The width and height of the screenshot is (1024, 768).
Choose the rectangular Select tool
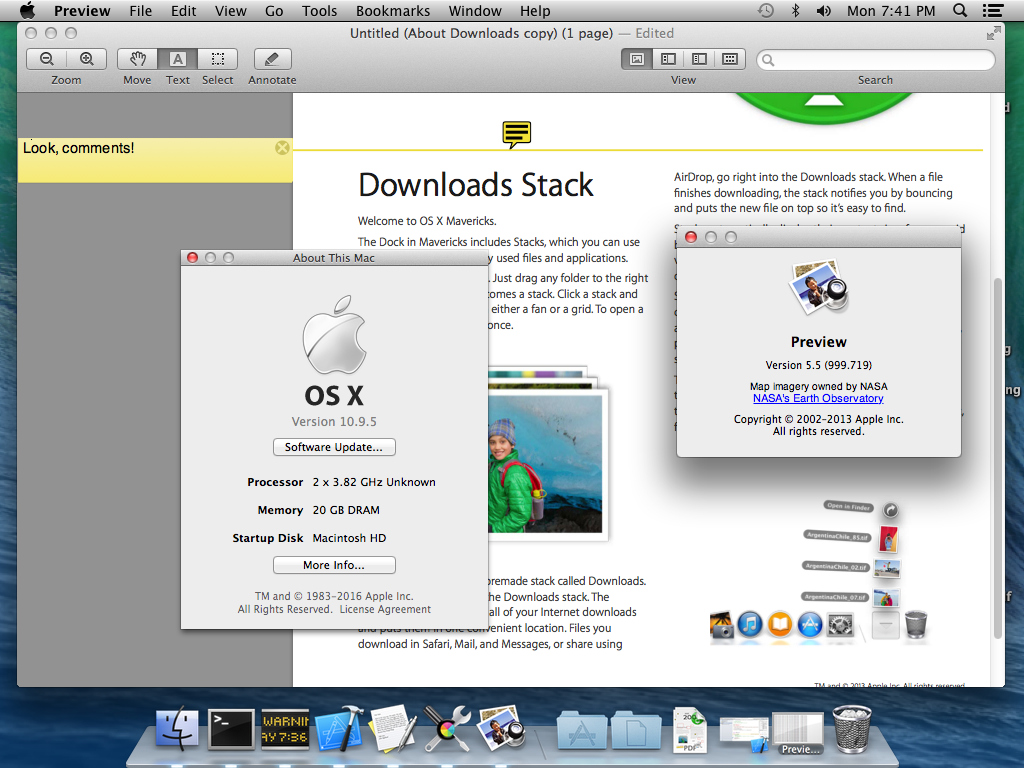click(x=217, y=59)
